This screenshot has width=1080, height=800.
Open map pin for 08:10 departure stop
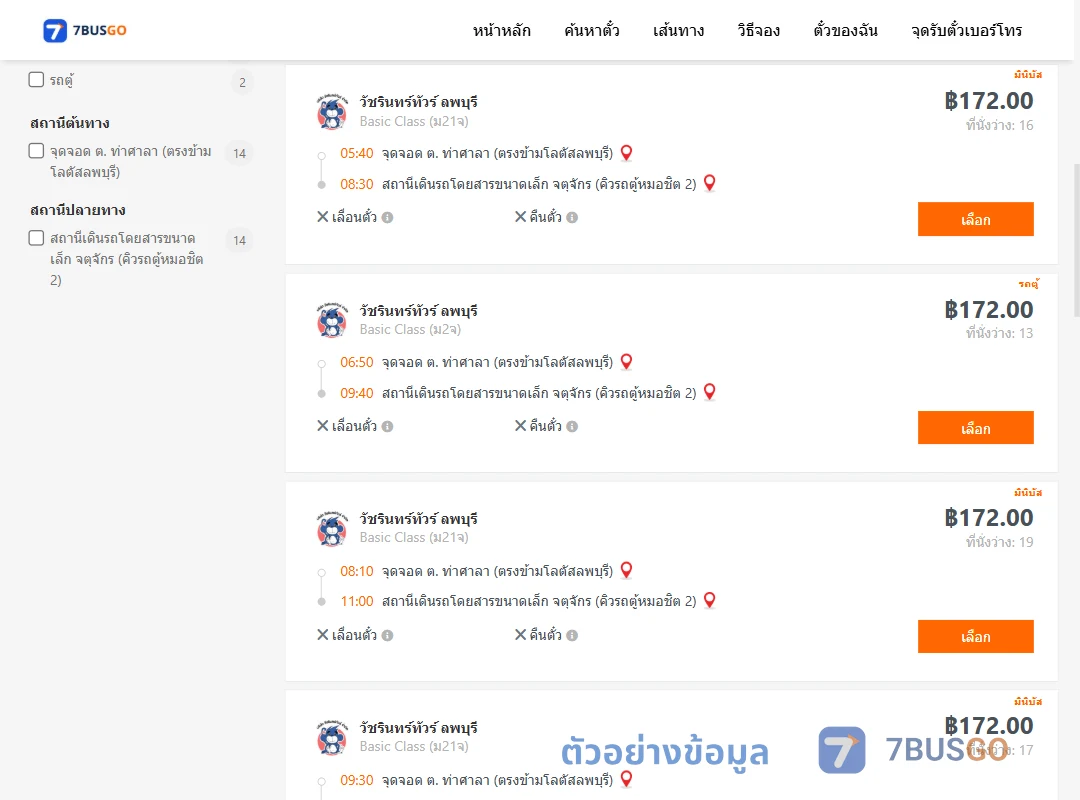(626, 571)
